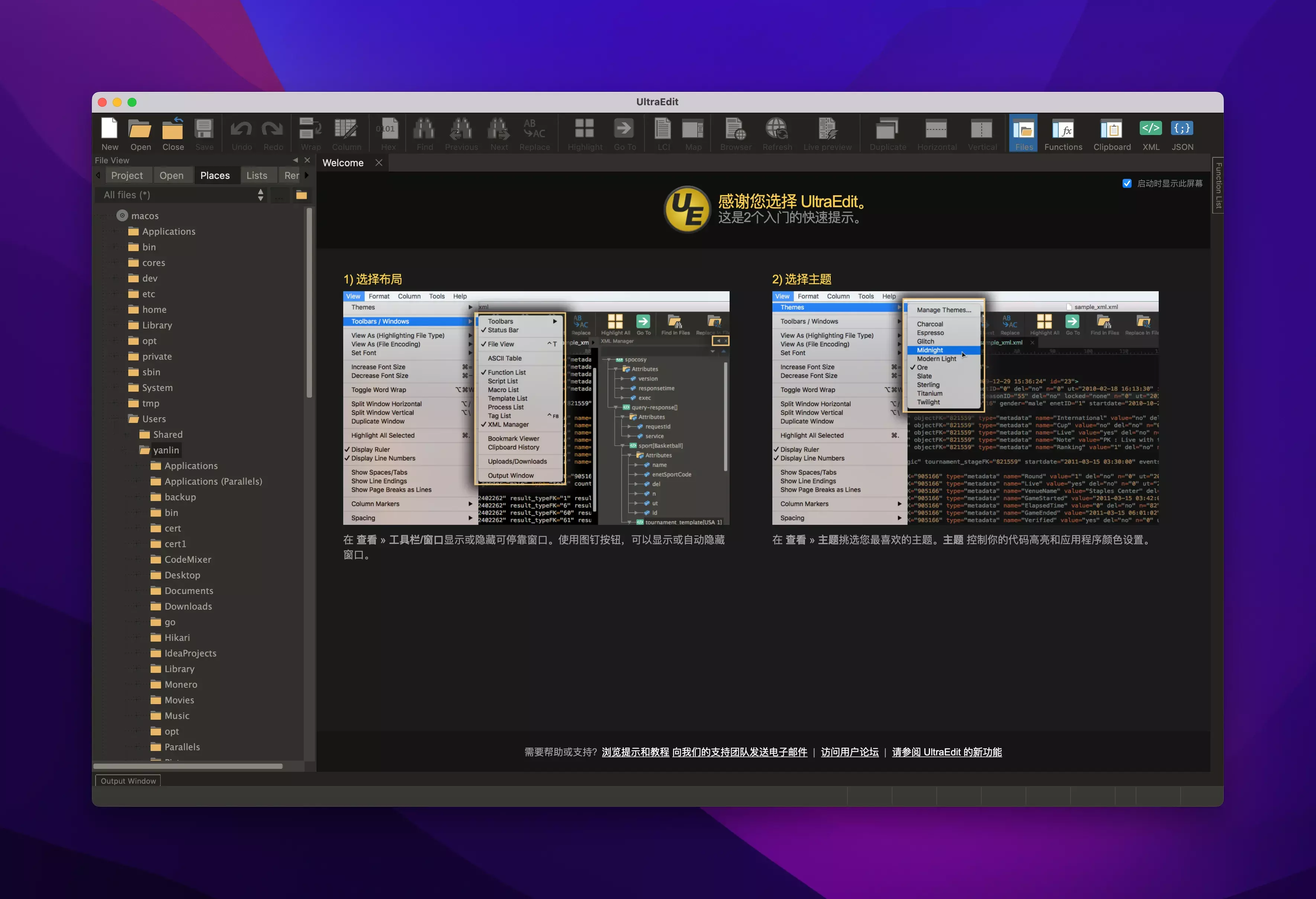Click the JSON toolbar icon
1316x899 pixels.
(x=1183, y=133)
